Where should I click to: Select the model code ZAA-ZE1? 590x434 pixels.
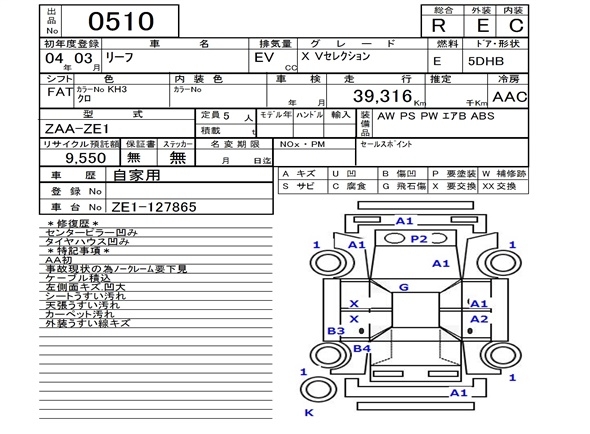(x=77, y=129)
